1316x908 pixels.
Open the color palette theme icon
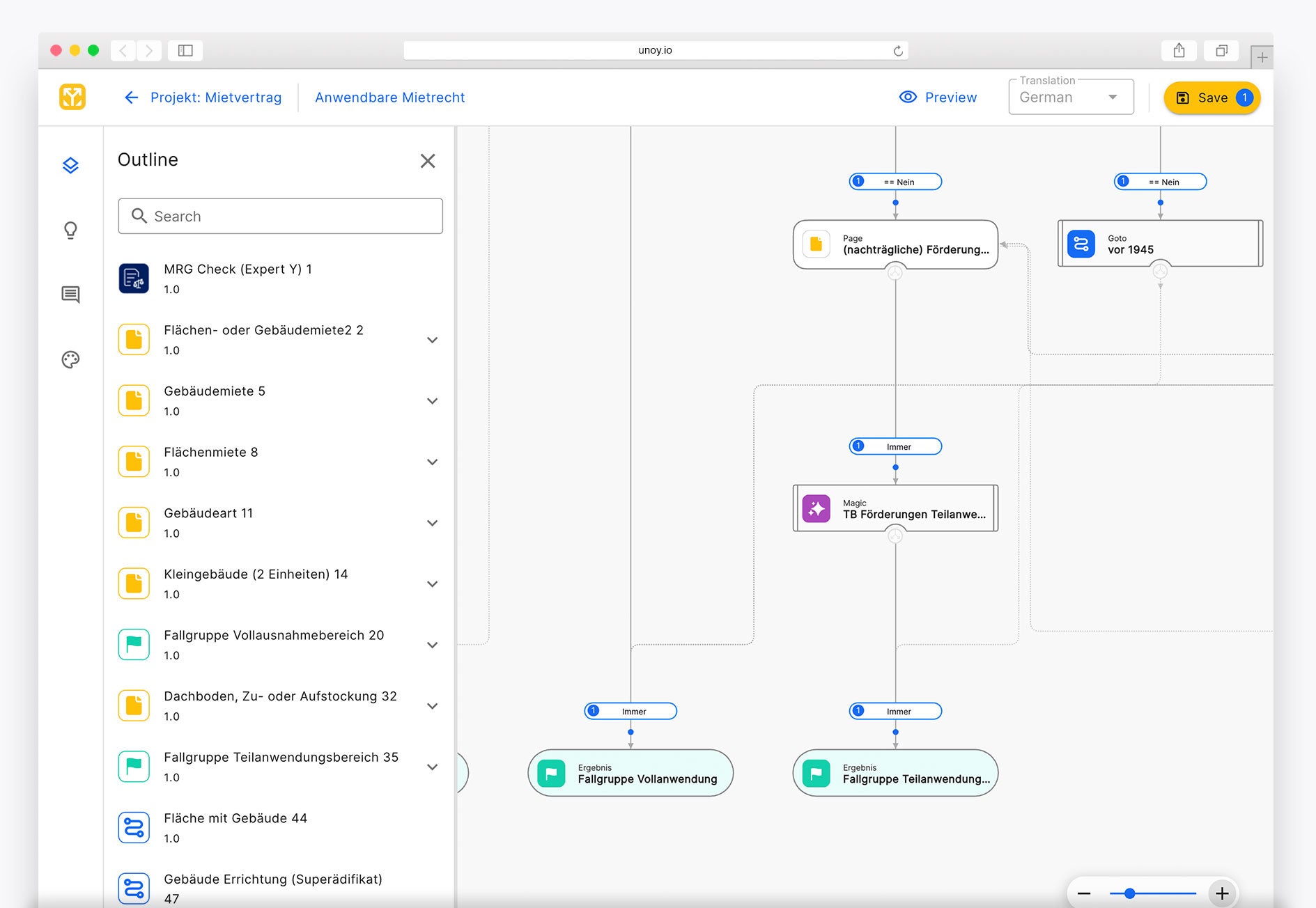tap(70, 359)
